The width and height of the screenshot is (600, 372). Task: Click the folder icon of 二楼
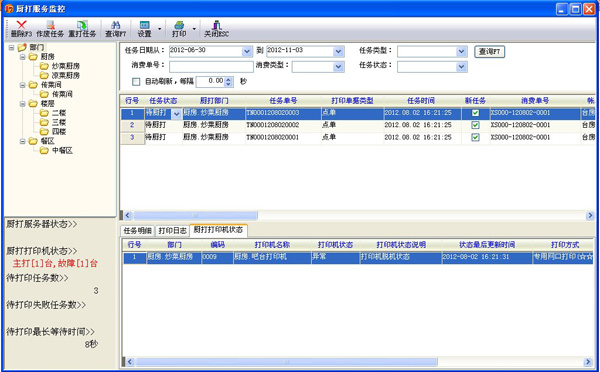click(44, 113)
